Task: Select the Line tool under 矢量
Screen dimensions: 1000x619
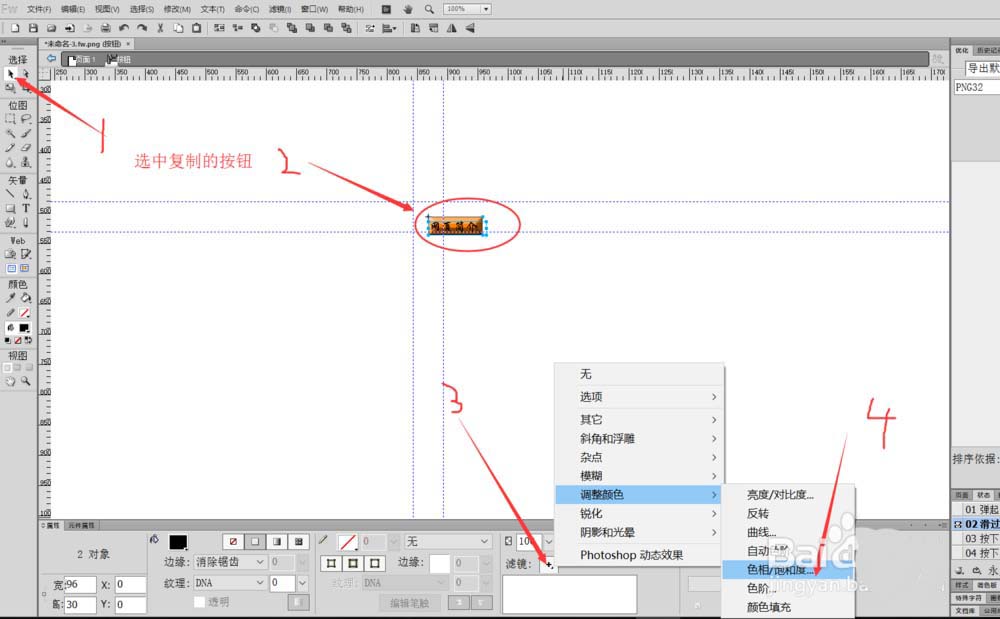Action: [x=10, y=194]
